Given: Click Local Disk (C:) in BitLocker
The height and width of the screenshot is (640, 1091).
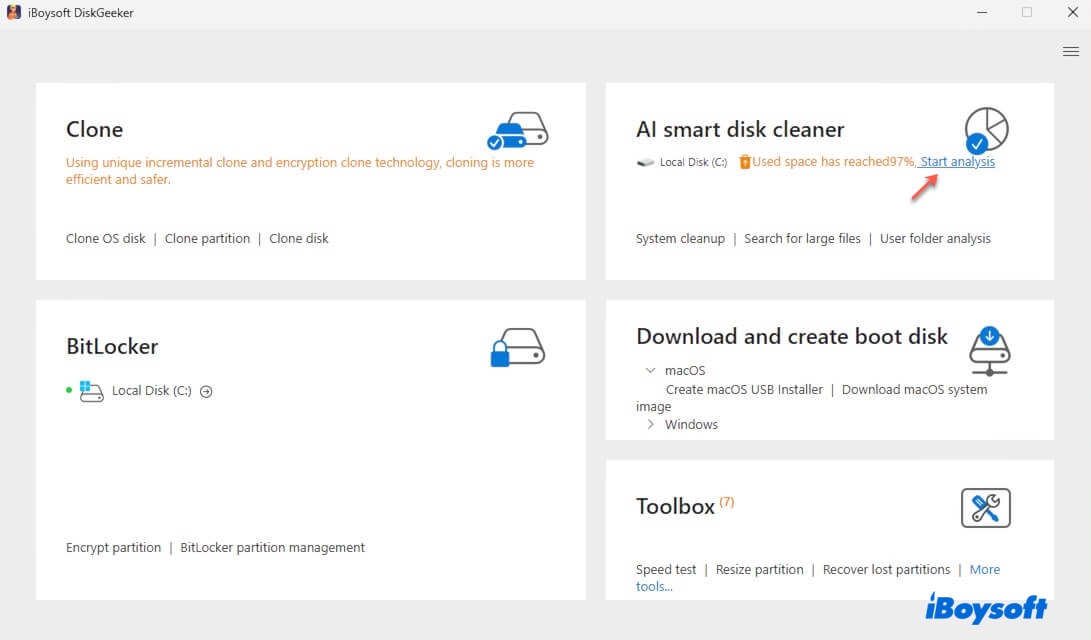Looking at the screenshot, I should coord(152,391).
